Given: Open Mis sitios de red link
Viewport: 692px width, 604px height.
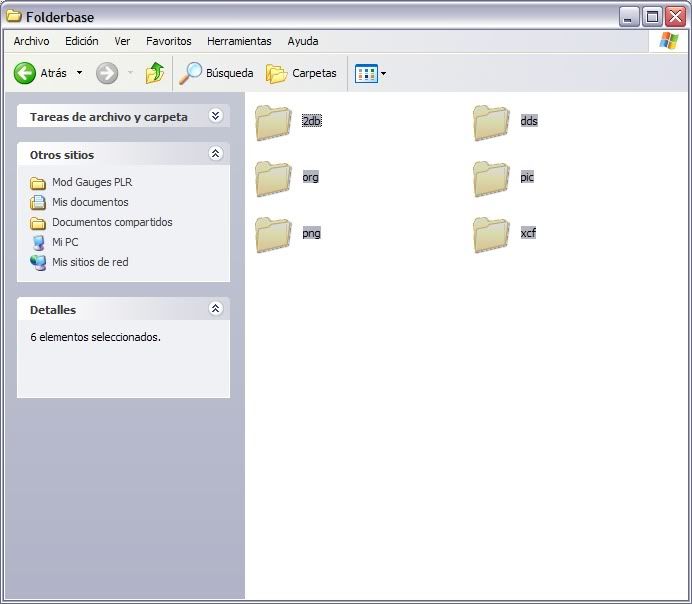Looking at the screenshot, I should pyautogui.click(x=90, y=262).
